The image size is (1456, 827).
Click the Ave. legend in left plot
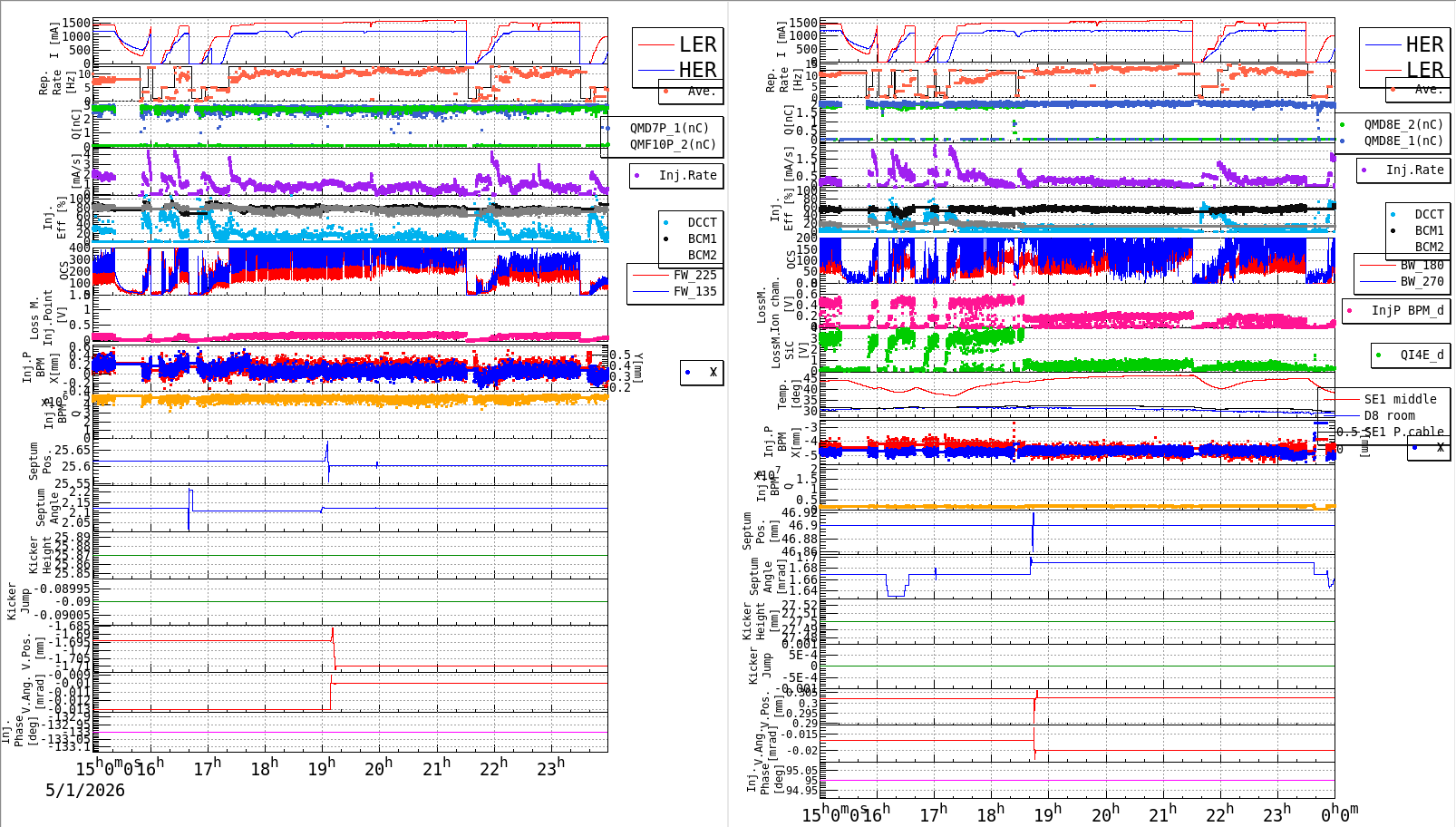(x=691, y=91)
